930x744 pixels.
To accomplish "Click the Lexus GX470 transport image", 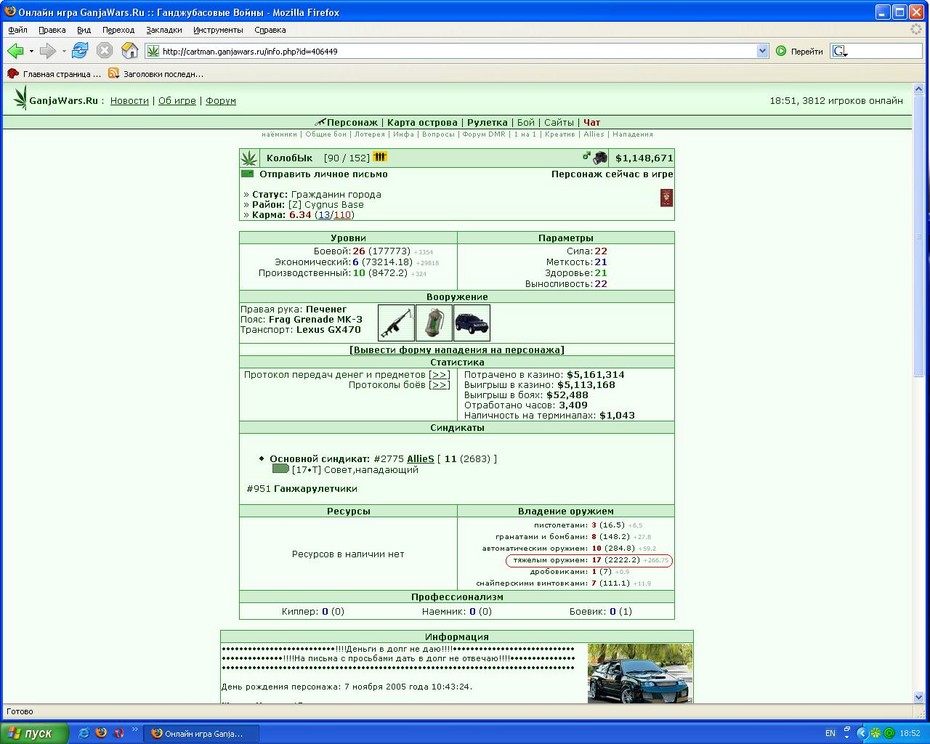I will (472, 323).
